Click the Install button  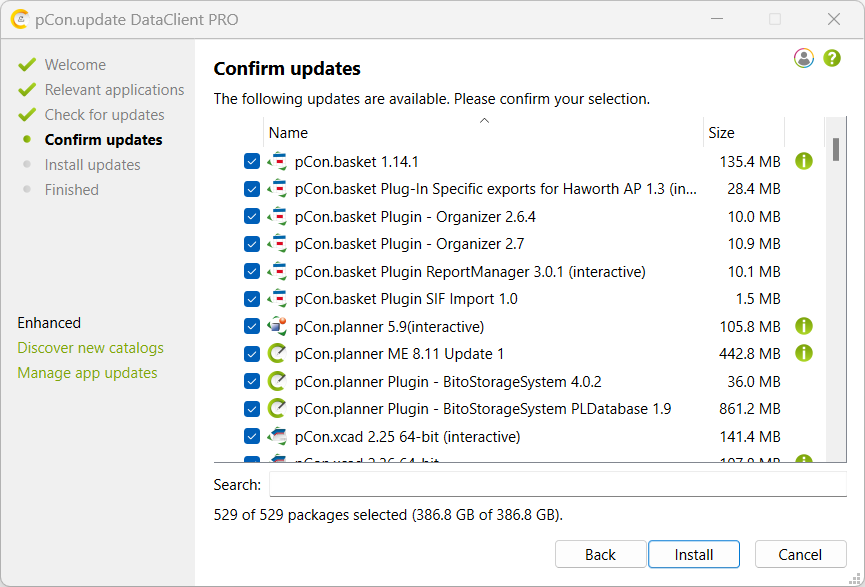[693, 554]
